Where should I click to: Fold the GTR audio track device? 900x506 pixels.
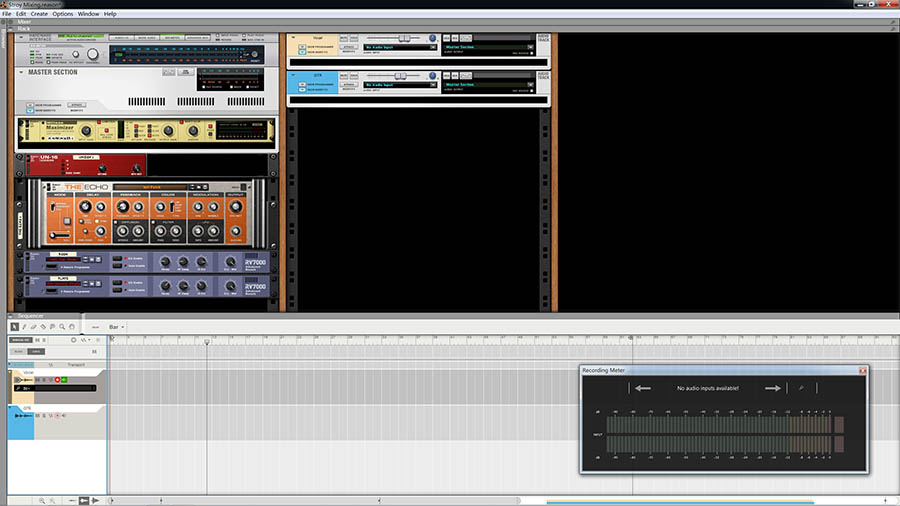coord(293,75)
